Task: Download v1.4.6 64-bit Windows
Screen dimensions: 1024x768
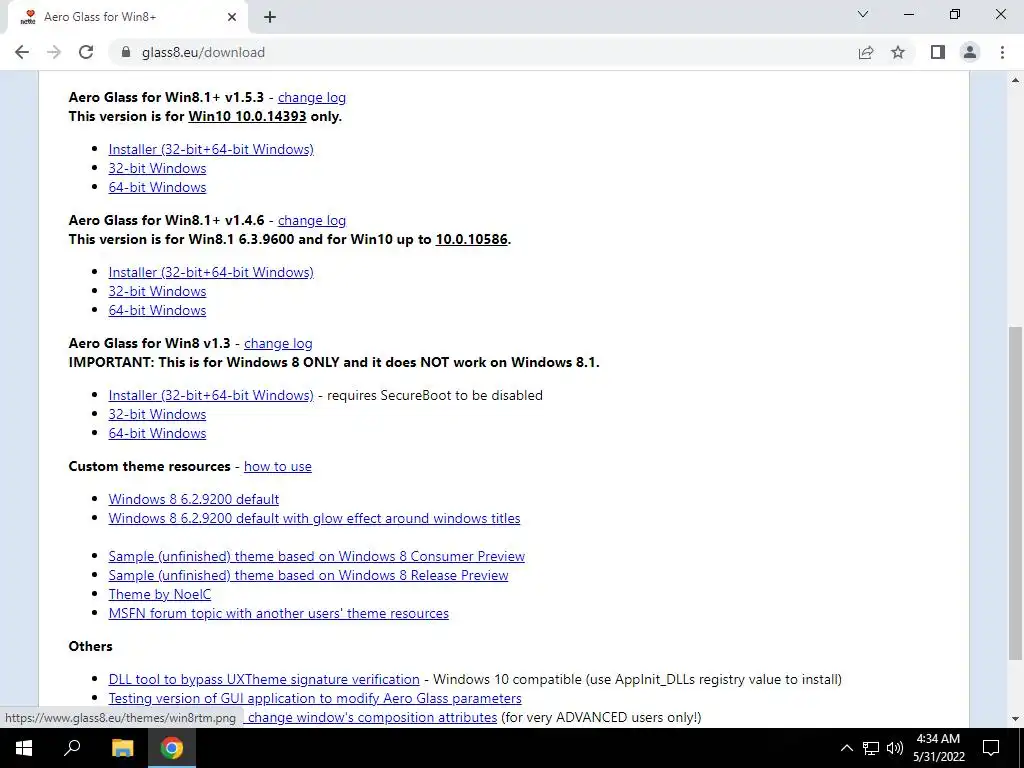Action: coord(157,310)
